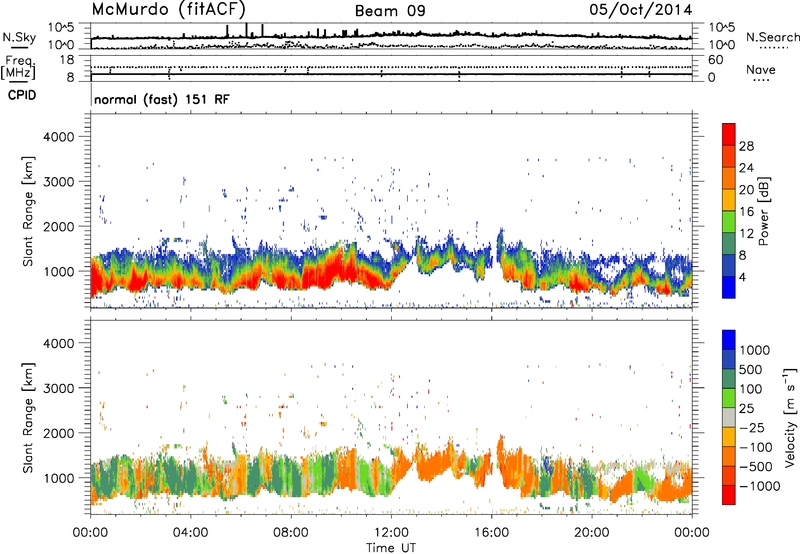Viewport: 800px width, 554px height.
Task: Click the light green 12-16 dB swatch
Action: 729,221
